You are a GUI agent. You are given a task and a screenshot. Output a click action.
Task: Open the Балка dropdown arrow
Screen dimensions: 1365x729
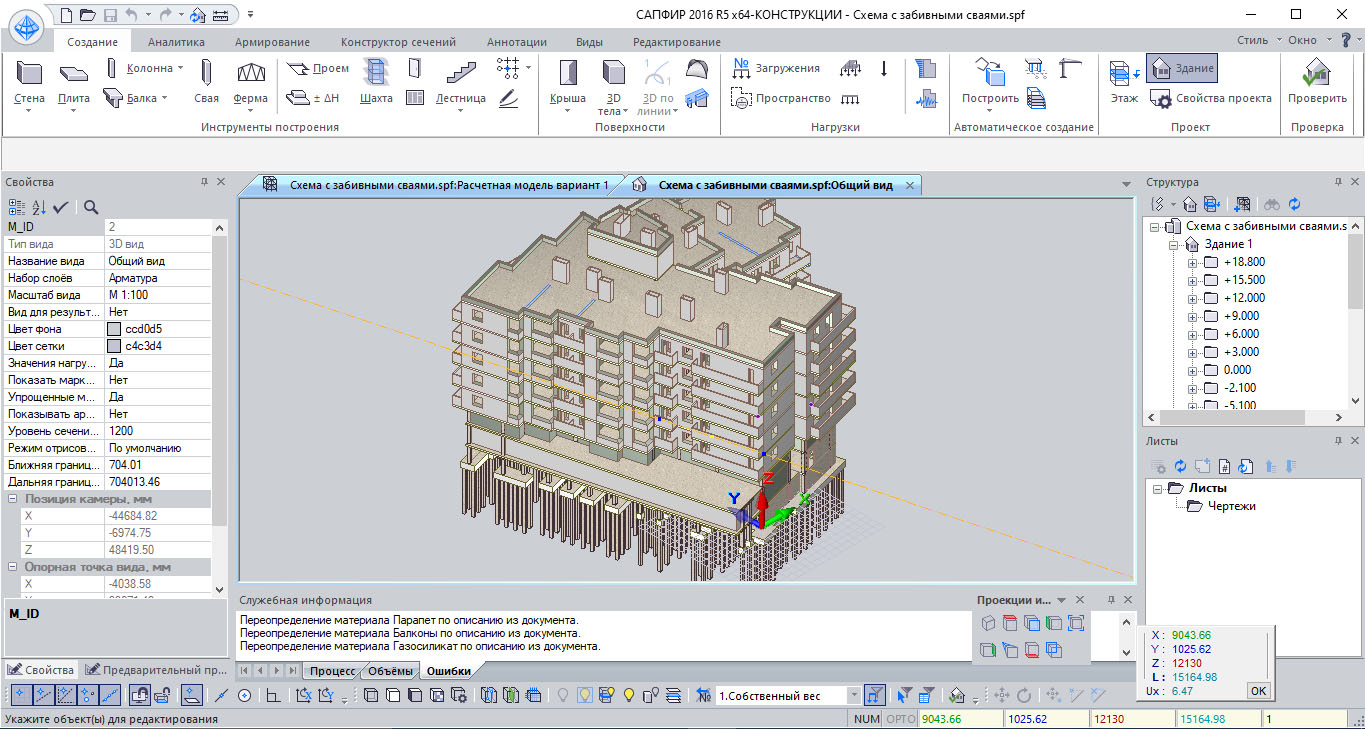163,98
